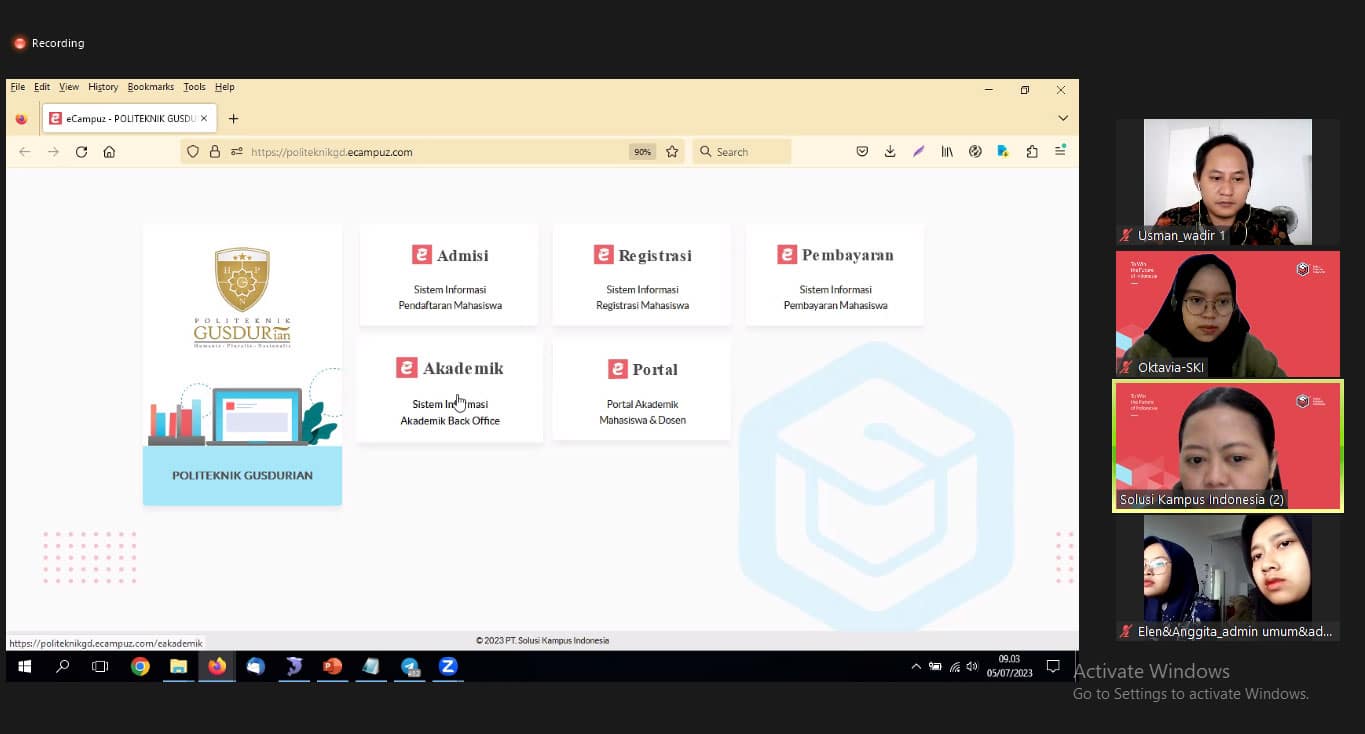Open the Windows Start menu

tap(25, 667)
